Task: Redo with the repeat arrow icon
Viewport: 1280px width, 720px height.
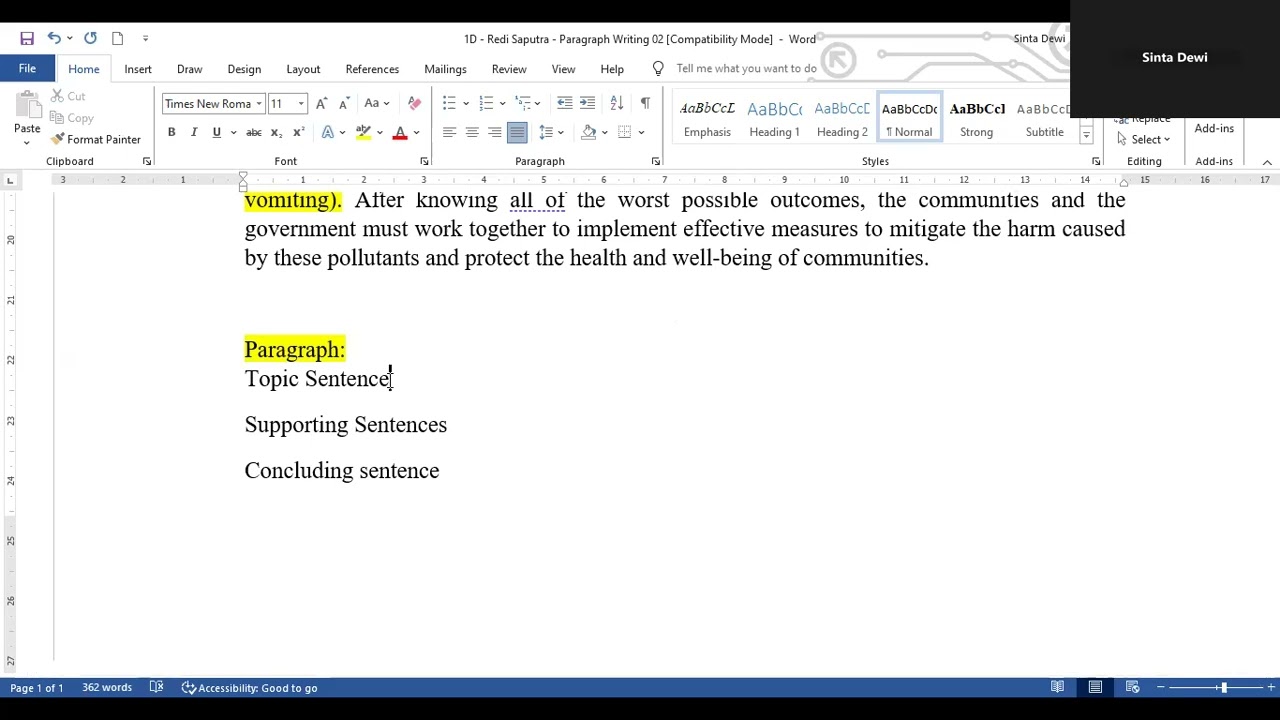Action: click(x=90, y=38)
